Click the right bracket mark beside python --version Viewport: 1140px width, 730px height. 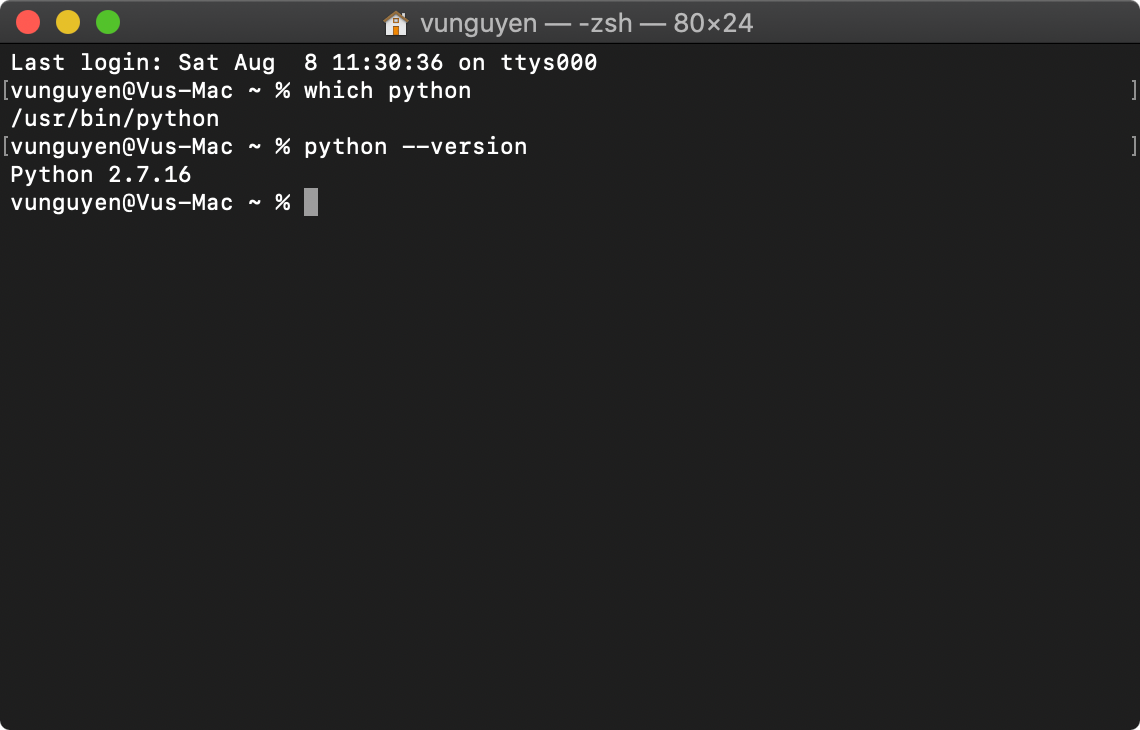pos(1134,146)
